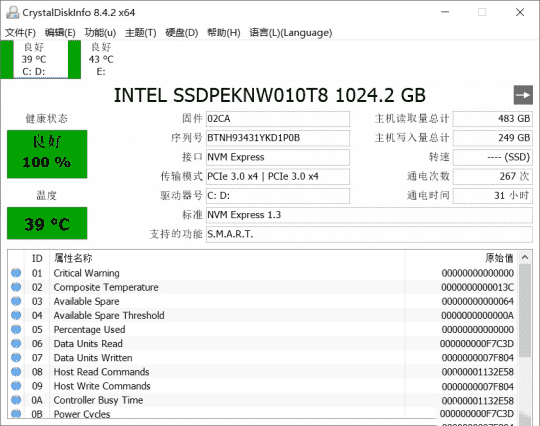Select the Data Units Read attribute name

88,344
